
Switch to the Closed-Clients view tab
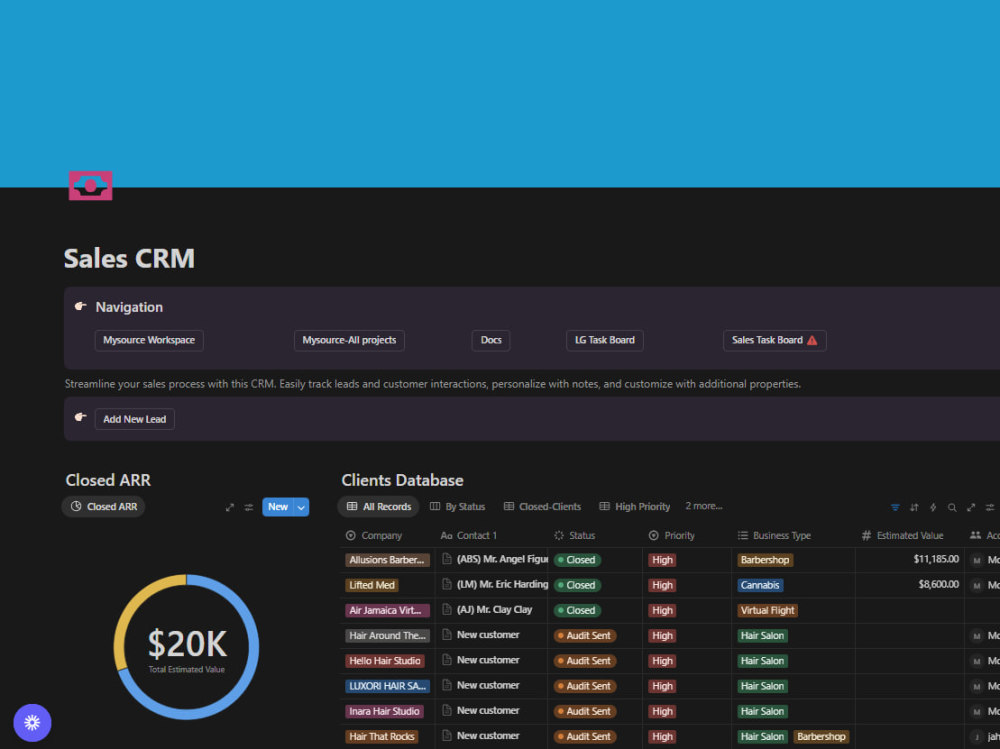click(x=542, y=507)
